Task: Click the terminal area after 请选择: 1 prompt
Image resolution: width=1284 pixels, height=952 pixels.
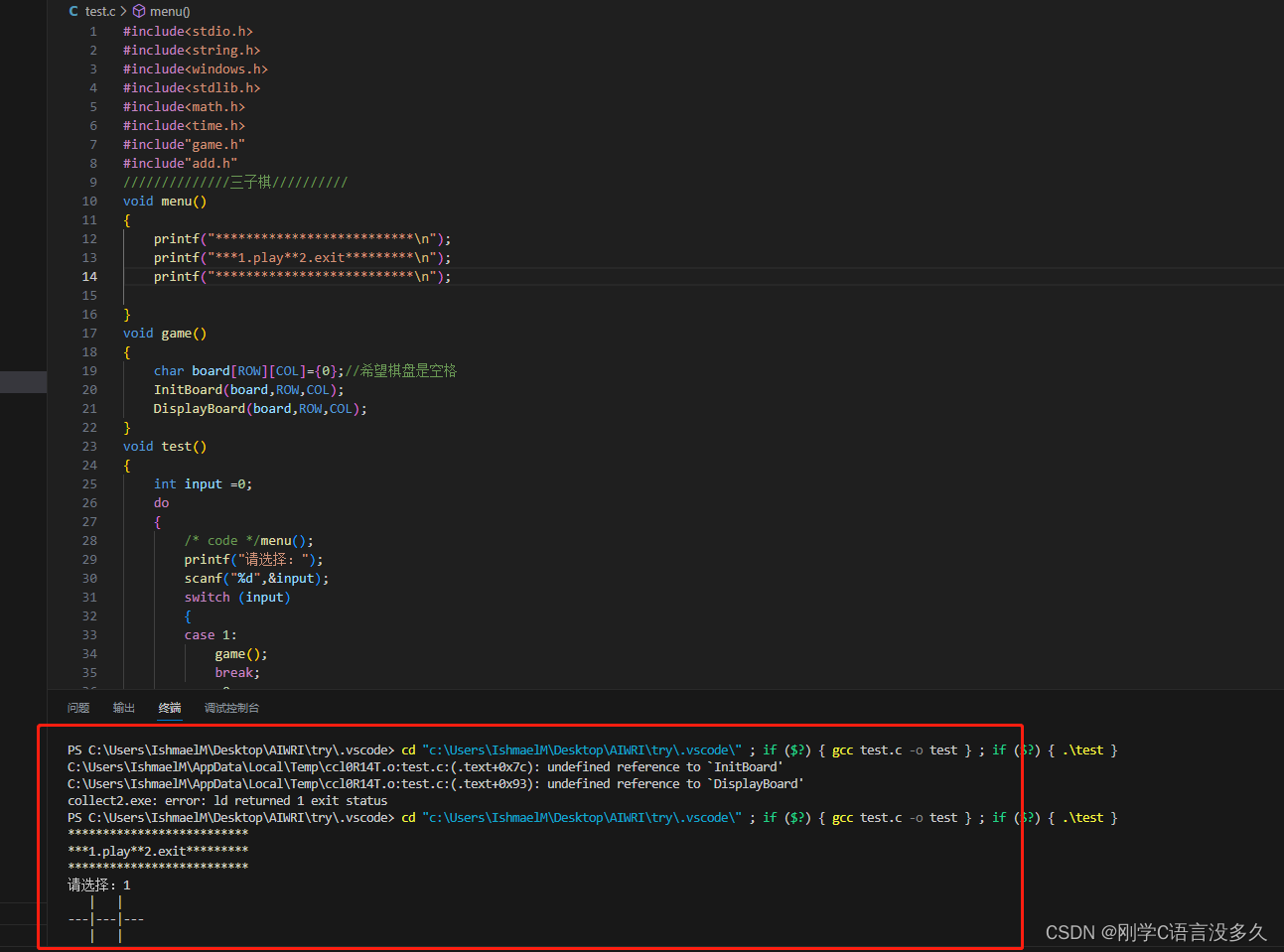Action: click(199, 884)
